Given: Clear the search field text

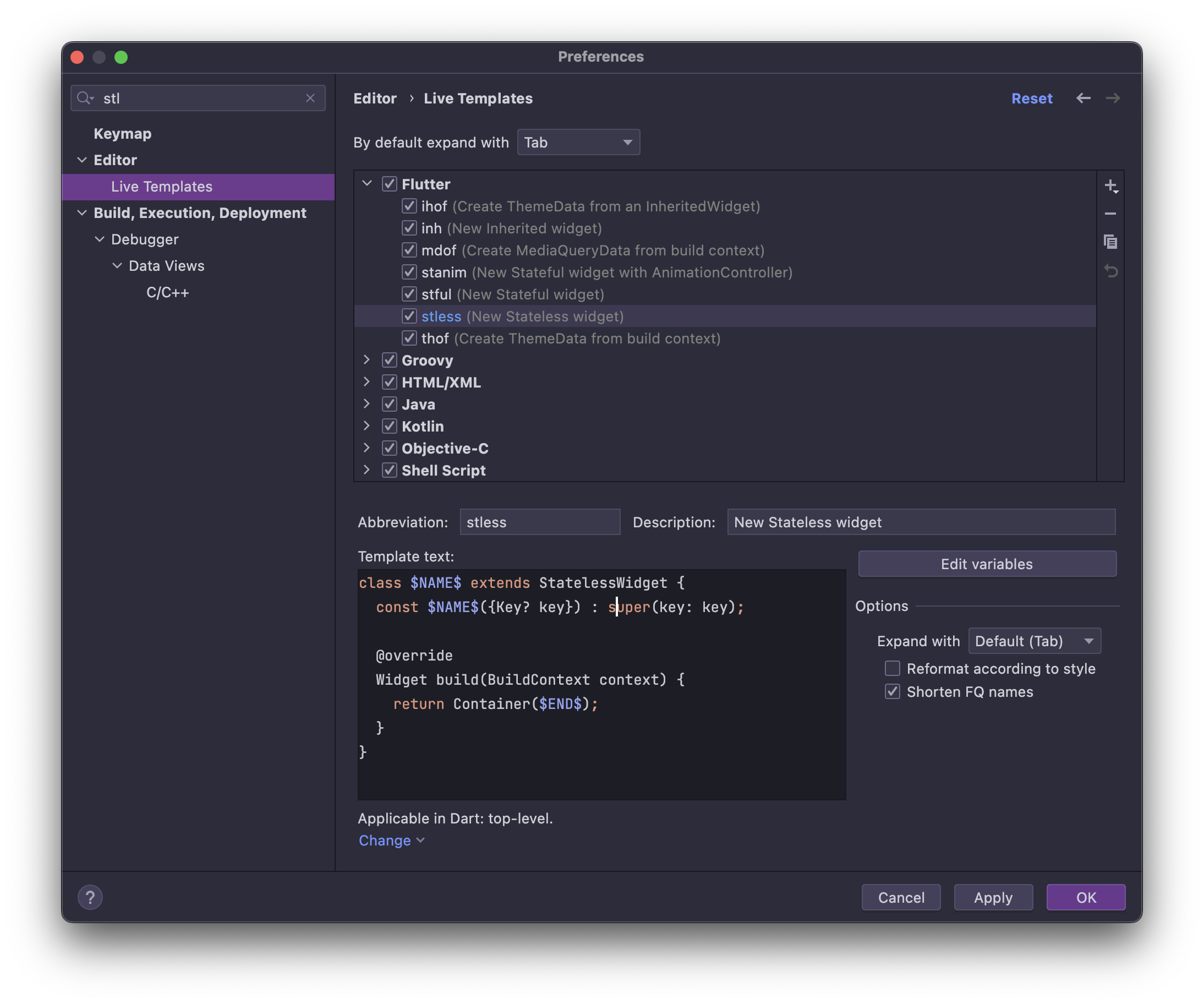Looking at the screenshot, I should [x=310, y=98].
